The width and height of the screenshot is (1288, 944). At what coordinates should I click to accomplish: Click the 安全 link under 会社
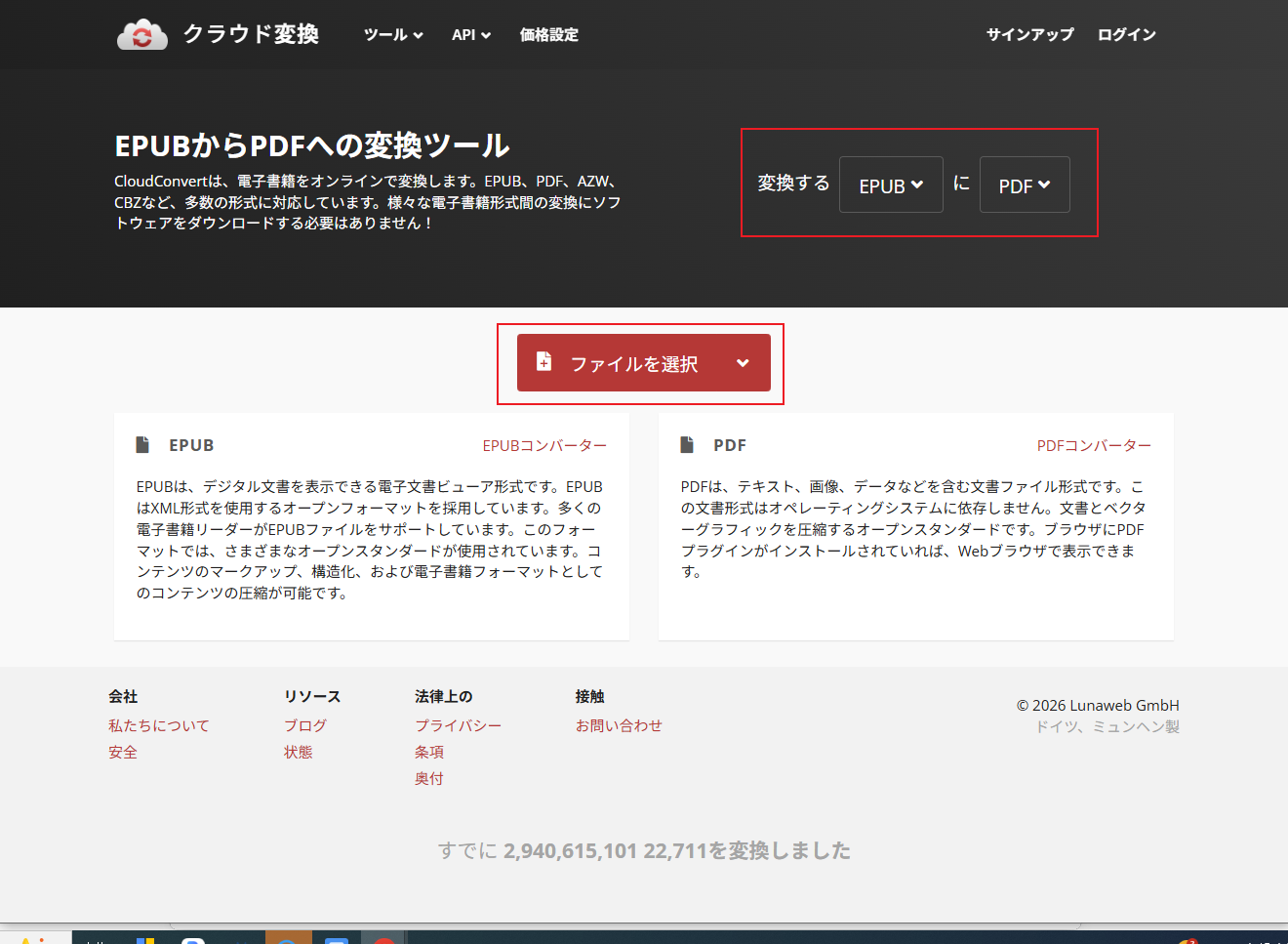click(x=123, y=752)
